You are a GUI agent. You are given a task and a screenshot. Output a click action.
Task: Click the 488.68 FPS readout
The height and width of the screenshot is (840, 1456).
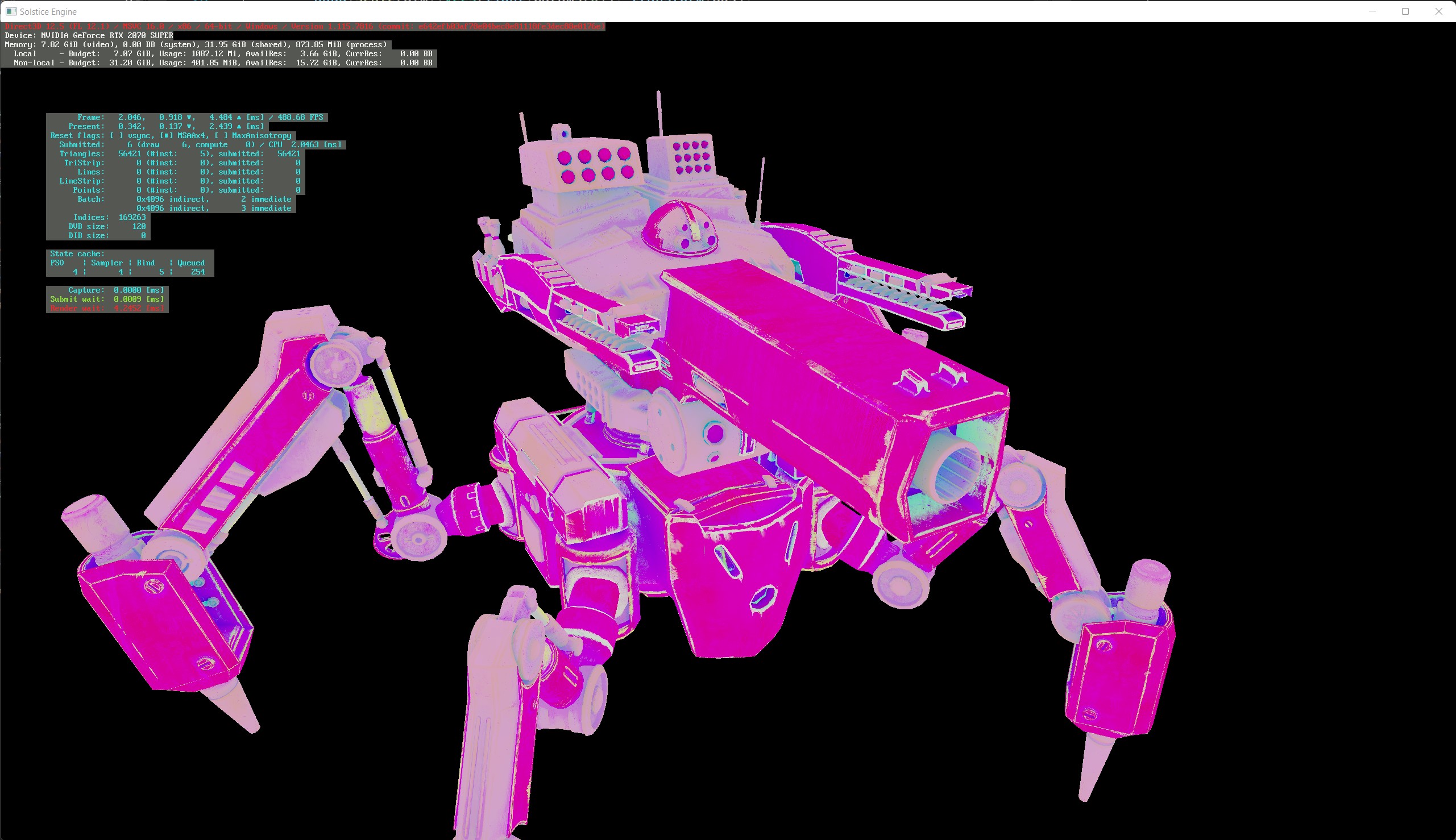click(x=300, y=117)
